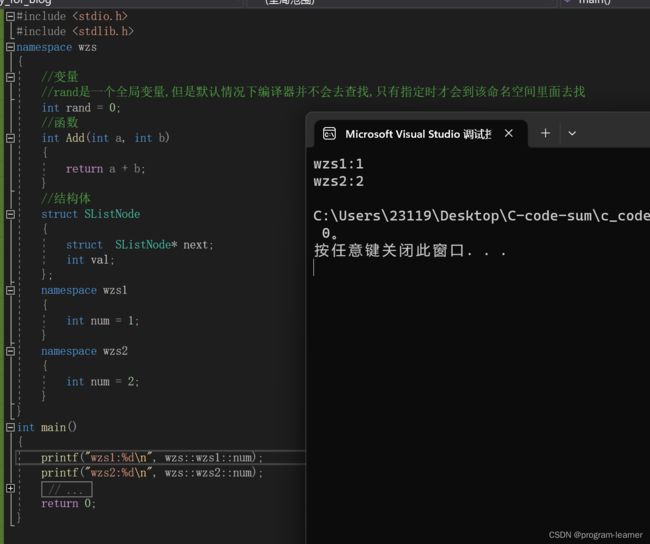The image size is (650, 544).
Task: Click 'int num = 1;' code line
Action: pyautogui.click(x=102, y=321)
